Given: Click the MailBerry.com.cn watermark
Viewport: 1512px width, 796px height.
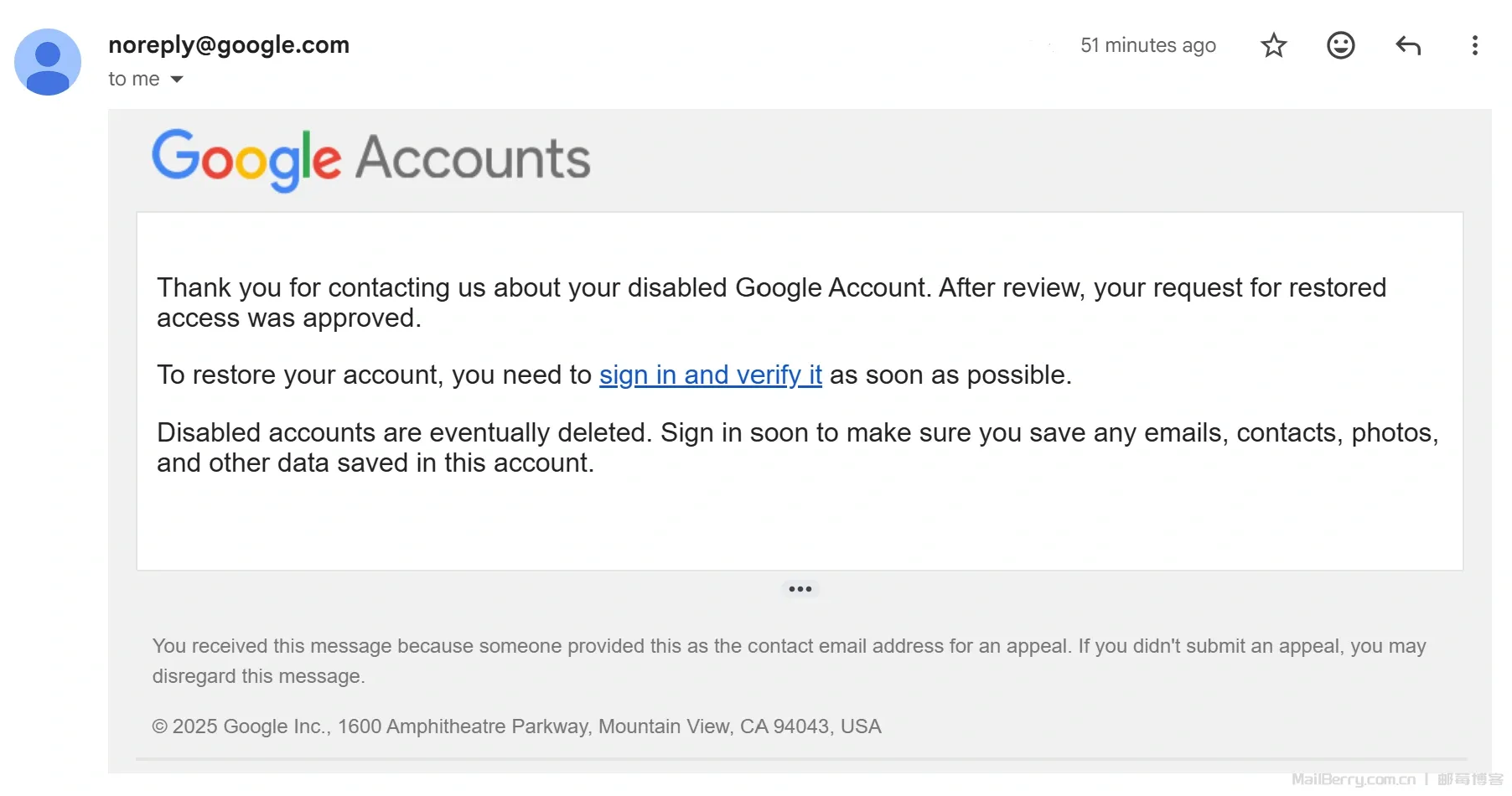Looking at the screenshot, I should pos(1353,779).
